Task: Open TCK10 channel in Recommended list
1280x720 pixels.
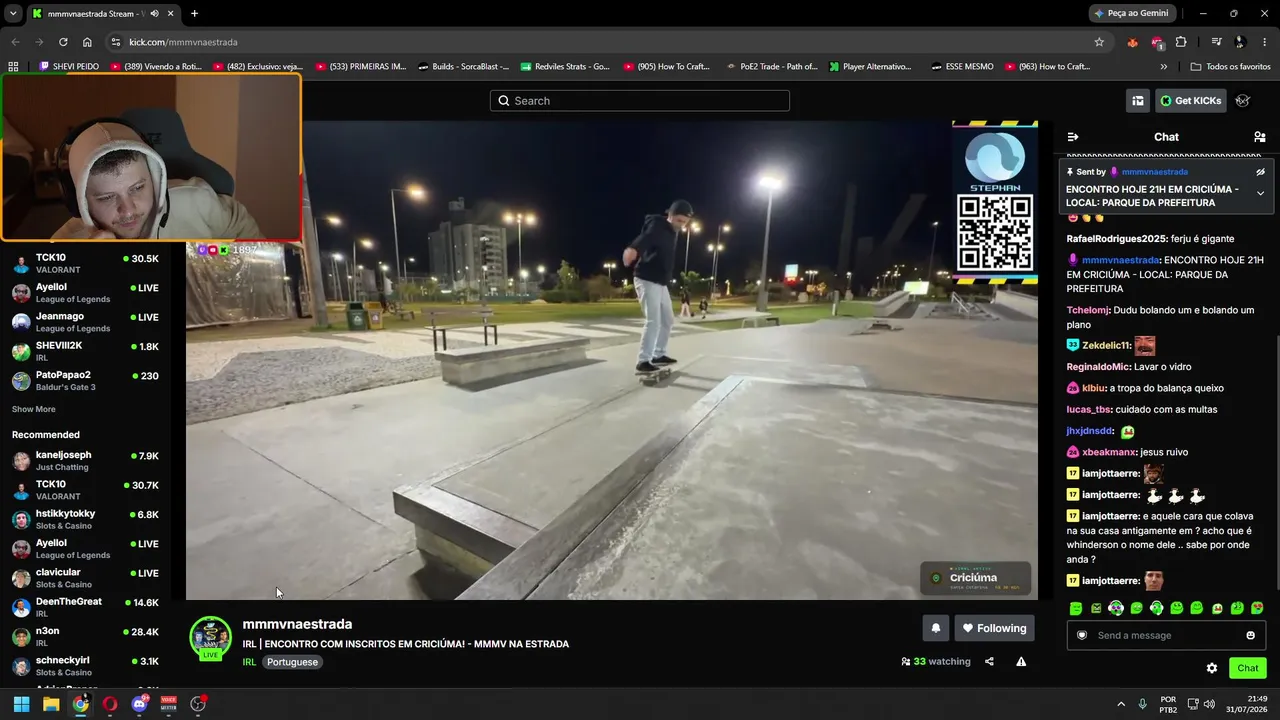Action: tap(85, 490)
